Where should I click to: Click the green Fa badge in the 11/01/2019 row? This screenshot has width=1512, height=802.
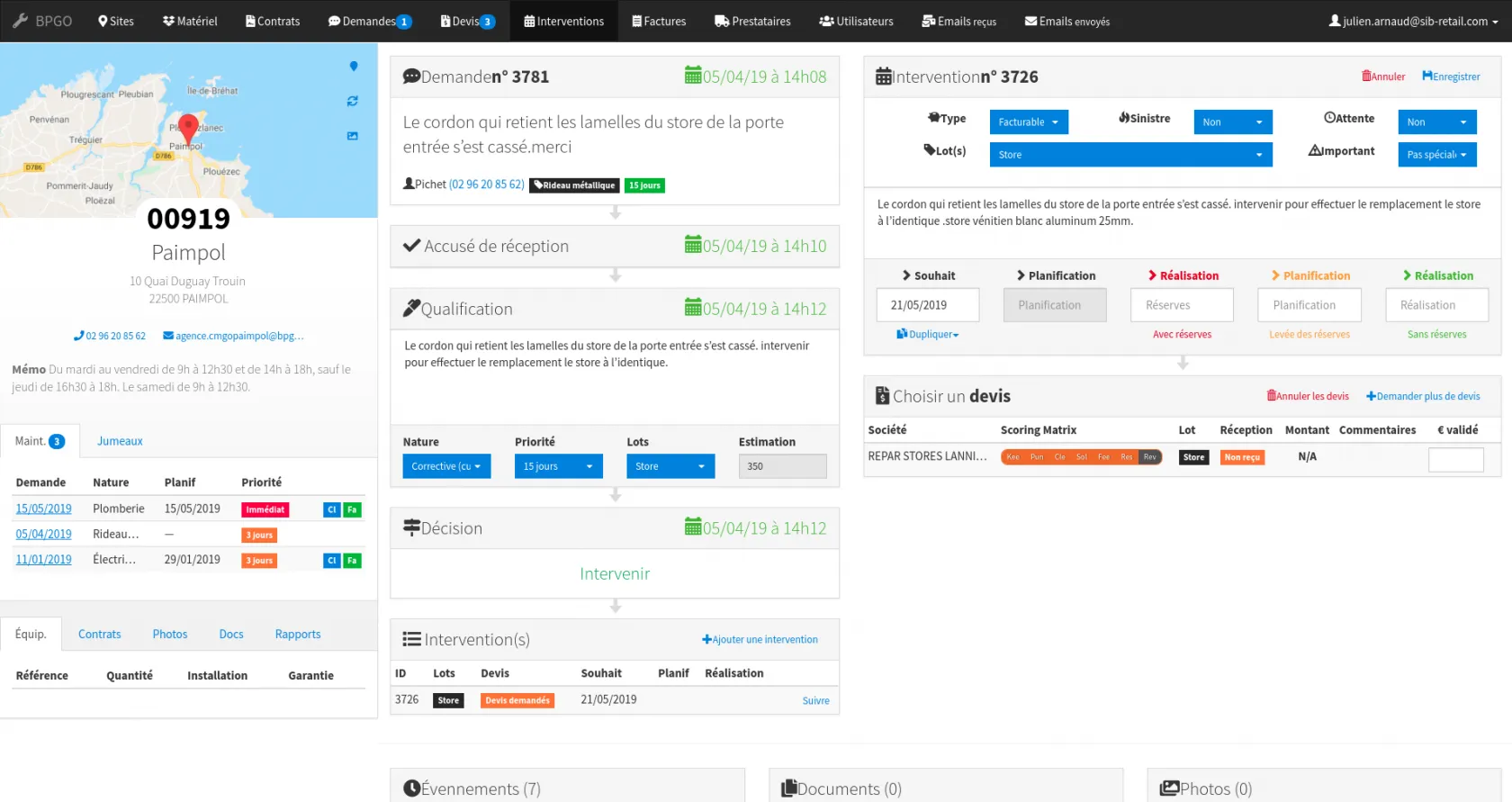[x=352, y=561]
